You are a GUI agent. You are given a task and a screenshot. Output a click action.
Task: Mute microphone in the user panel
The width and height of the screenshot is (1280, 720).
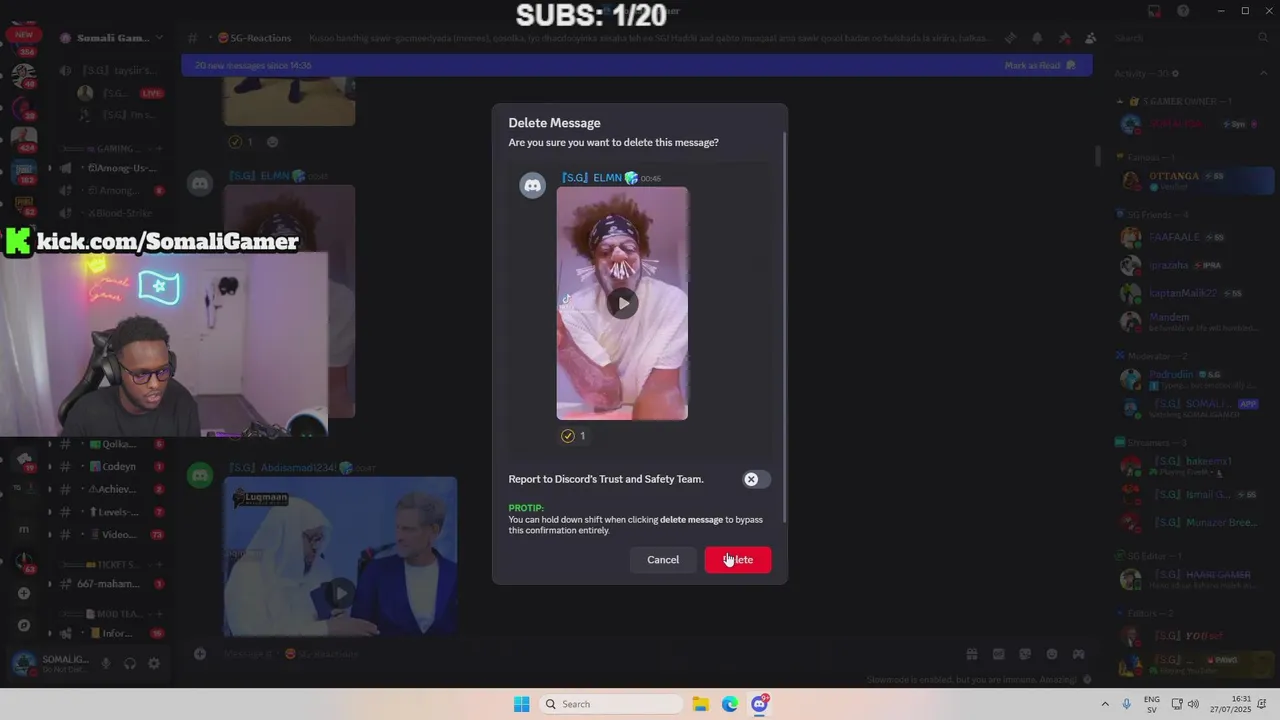tap(106, 663)
